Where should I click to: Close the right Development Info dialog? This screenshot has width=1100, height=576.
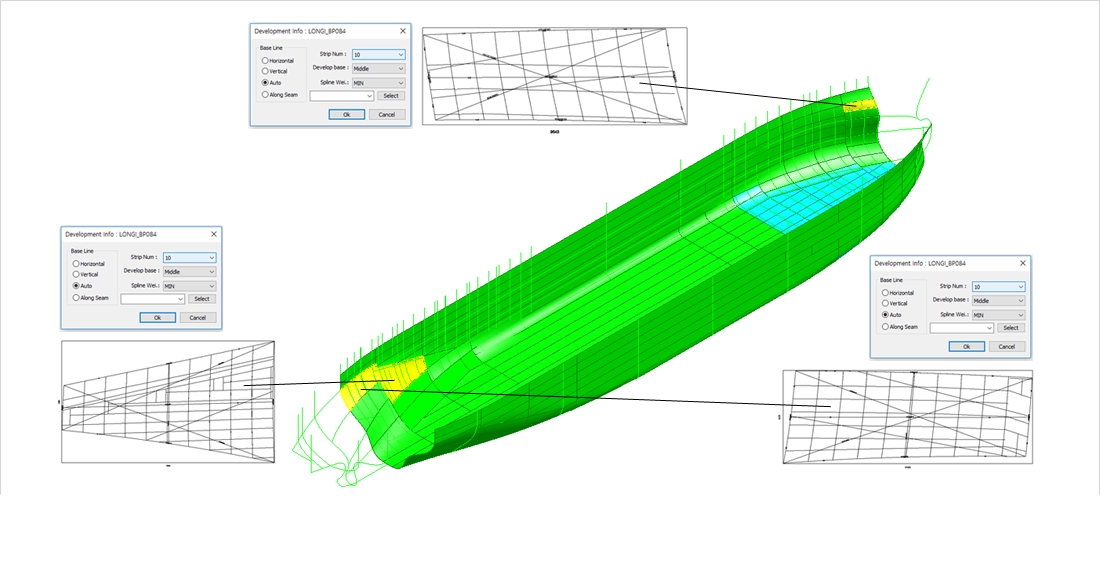1022,264
